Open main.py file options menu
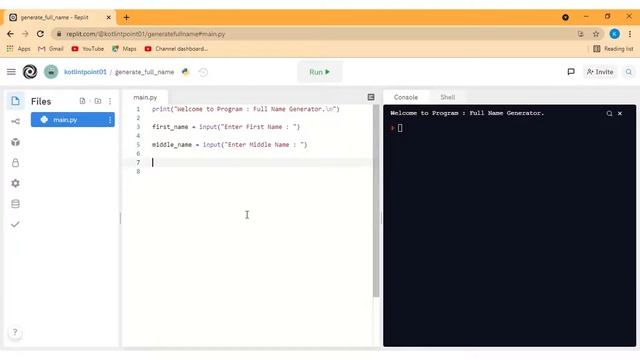 [110, 120]
